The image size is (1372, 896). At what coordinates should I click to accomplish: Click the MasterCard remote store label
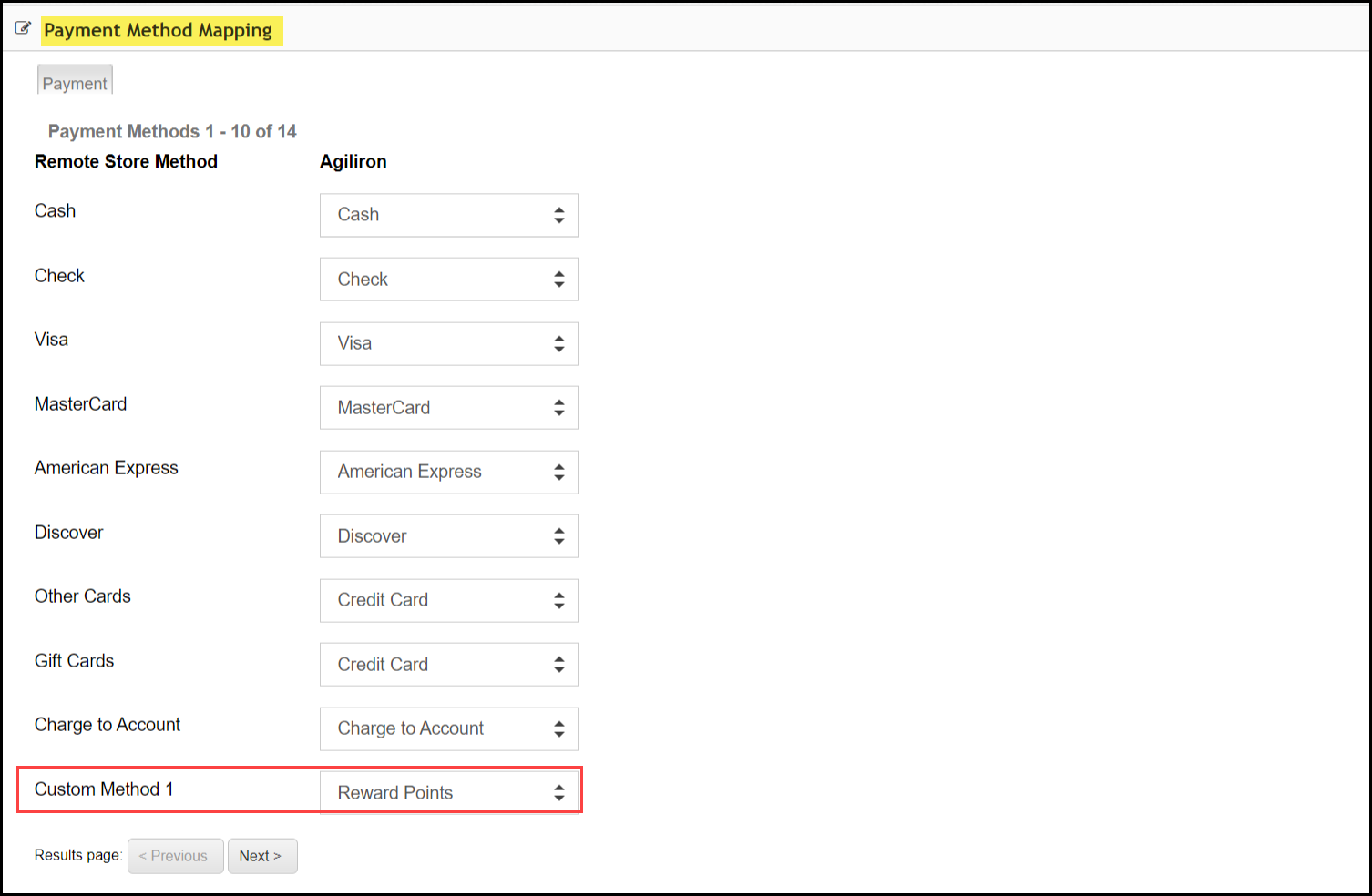pos(80,403)
